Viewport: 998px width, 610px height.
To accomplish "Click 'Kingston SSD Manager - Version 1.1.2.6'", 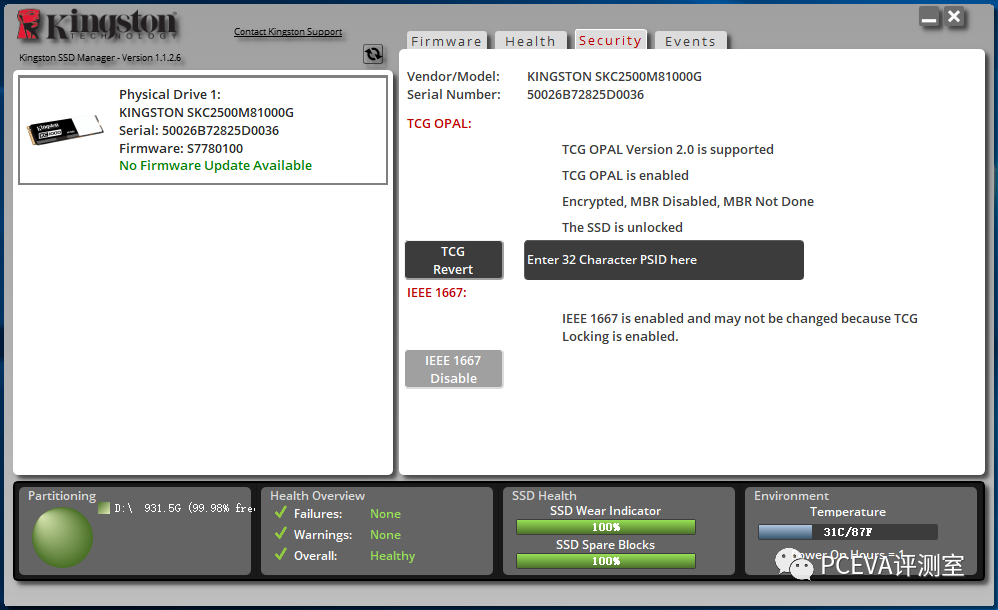I will click(x=100, y=57).
